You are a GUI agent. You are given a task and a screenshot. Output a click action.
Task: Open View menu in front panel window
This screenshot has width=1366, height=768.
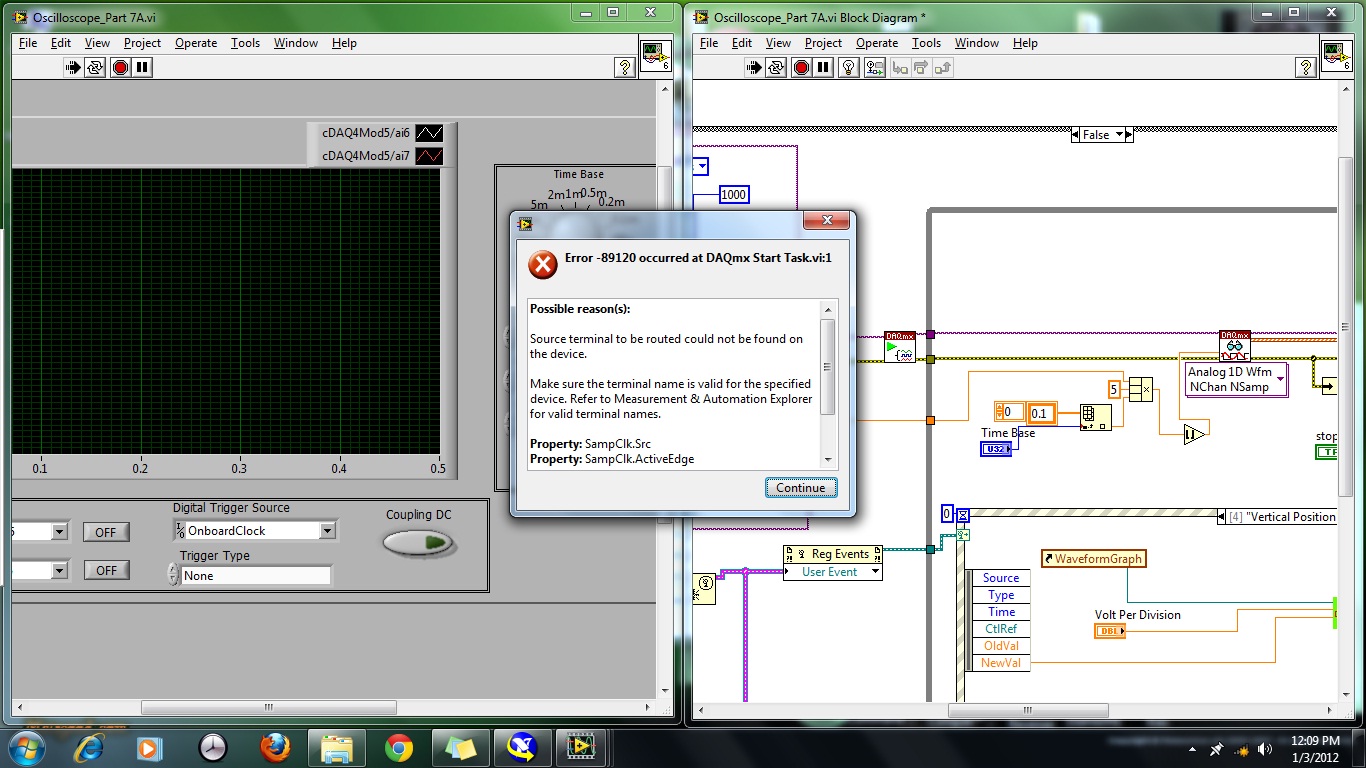tap(97, 43)
